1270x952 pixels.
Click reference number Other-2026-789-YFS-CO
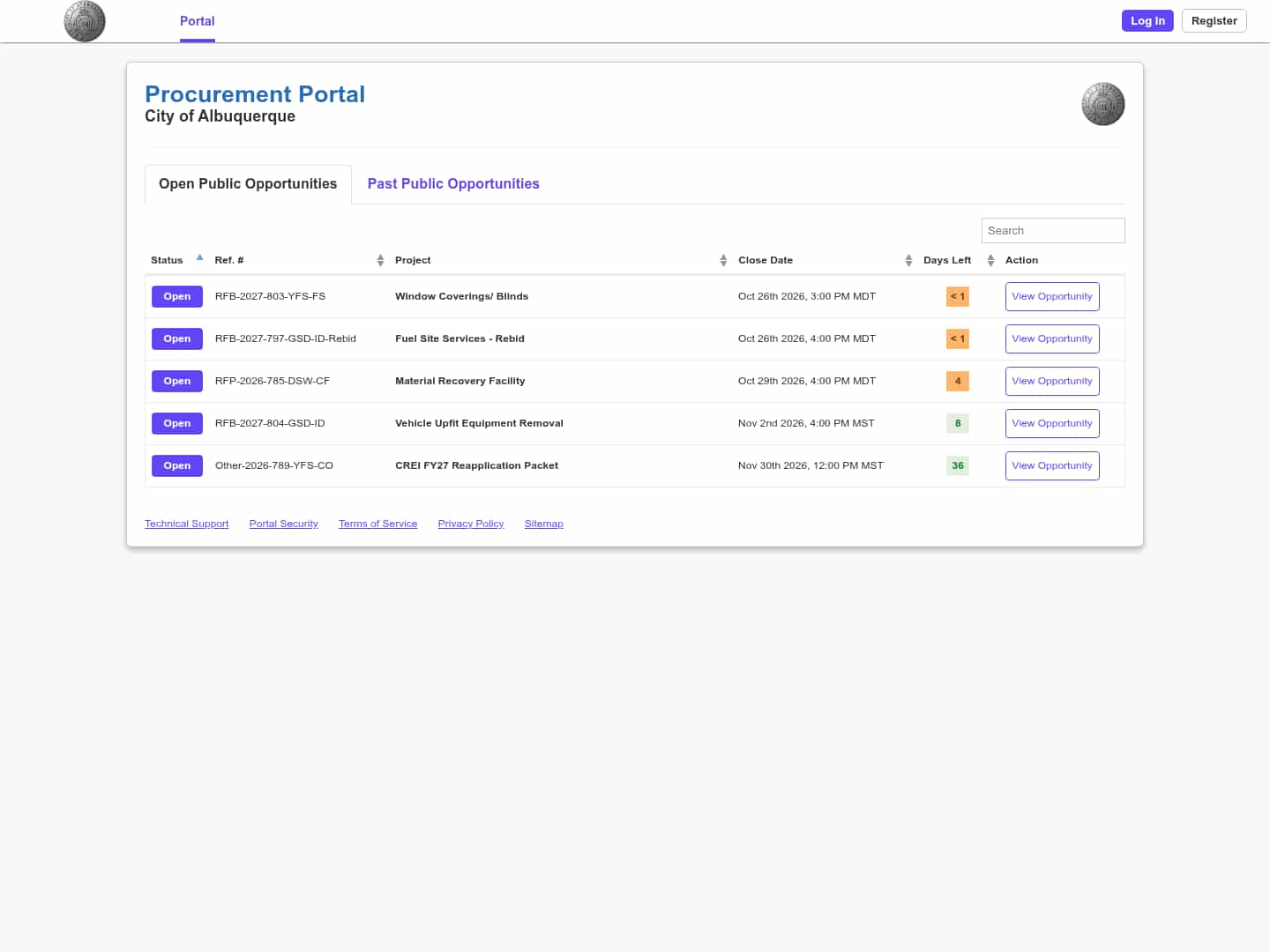pyautogui.click(x=274, y=466)
